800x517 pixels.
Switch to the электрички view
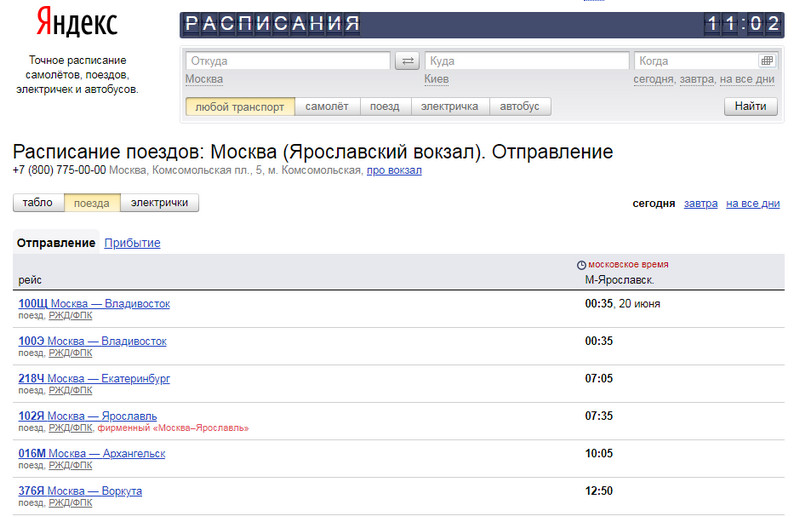coord(159,203)
